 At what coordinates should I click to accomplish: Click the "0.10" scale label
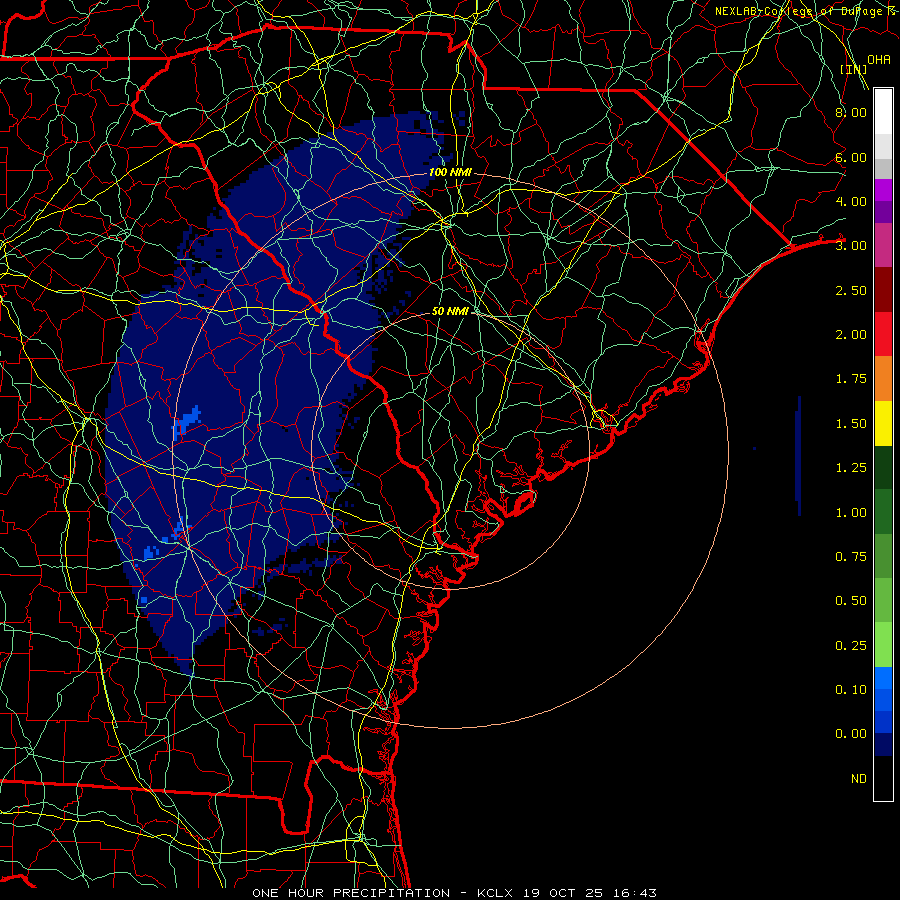click(851, 689)
